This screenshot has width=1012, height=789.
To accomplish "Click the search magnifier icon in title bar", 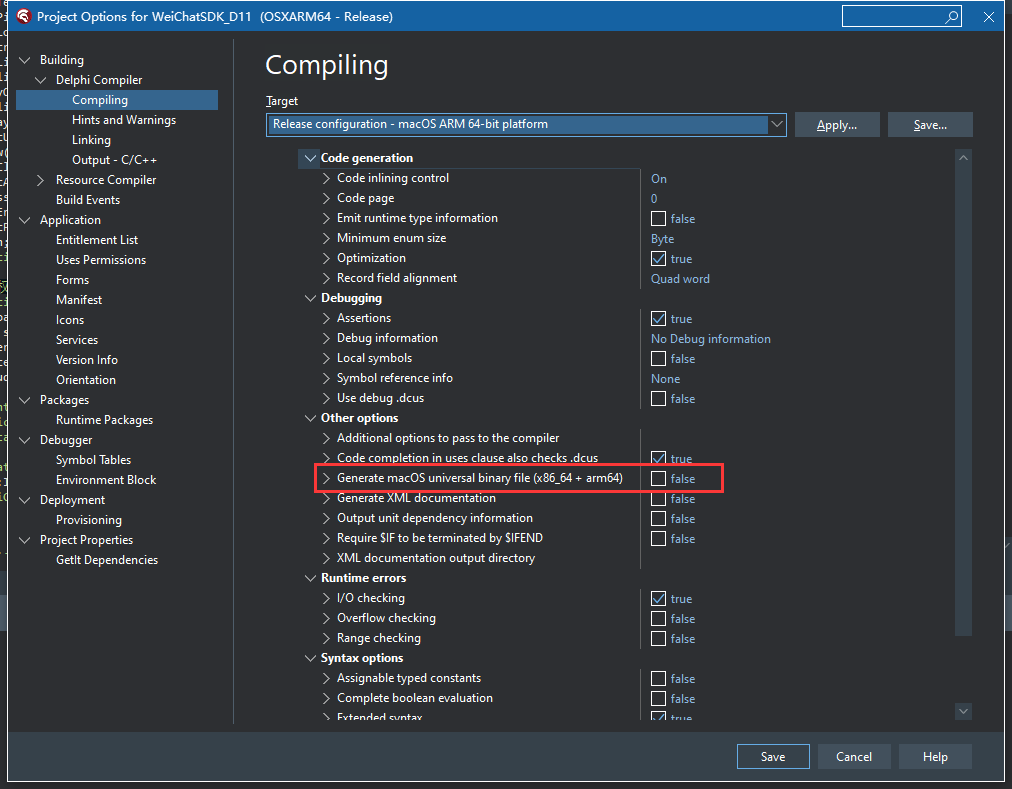I will [951, 17].
